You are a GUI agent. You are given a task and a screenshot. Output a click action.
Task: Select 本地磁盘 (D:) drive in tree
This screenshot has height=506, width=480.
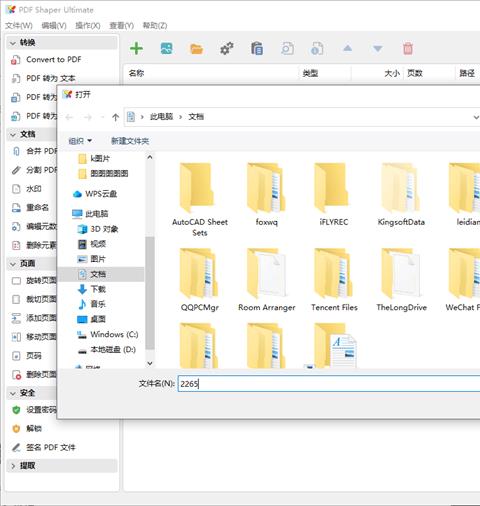(107, 350)
